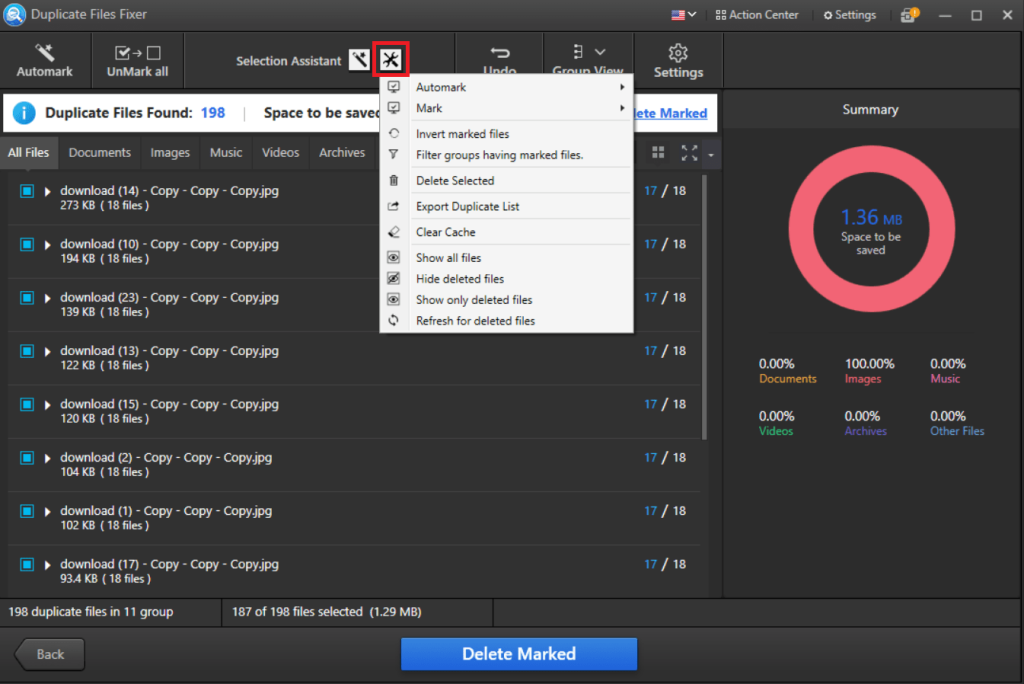The image size is (1024, 684).
Task: Click the blue info icon
Action: click(24, 113)
